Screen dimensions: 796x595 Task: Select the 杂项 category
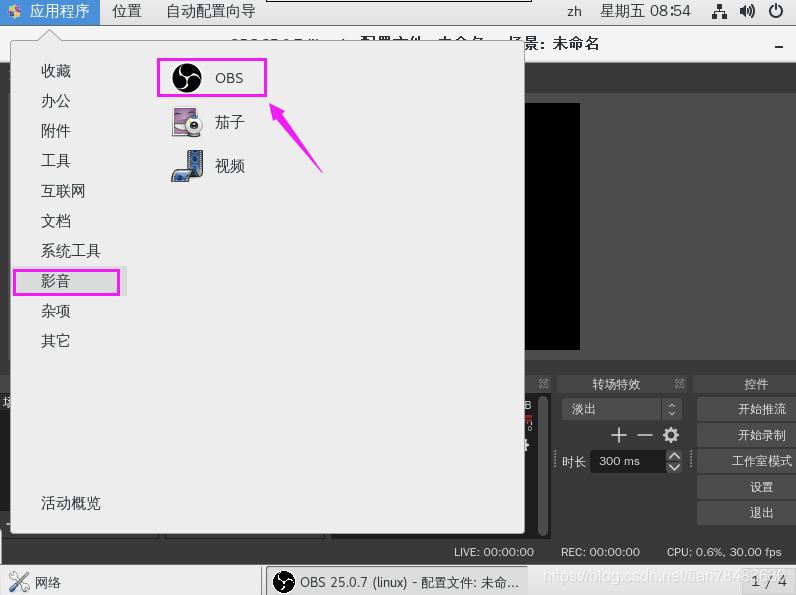pos(56,311)
